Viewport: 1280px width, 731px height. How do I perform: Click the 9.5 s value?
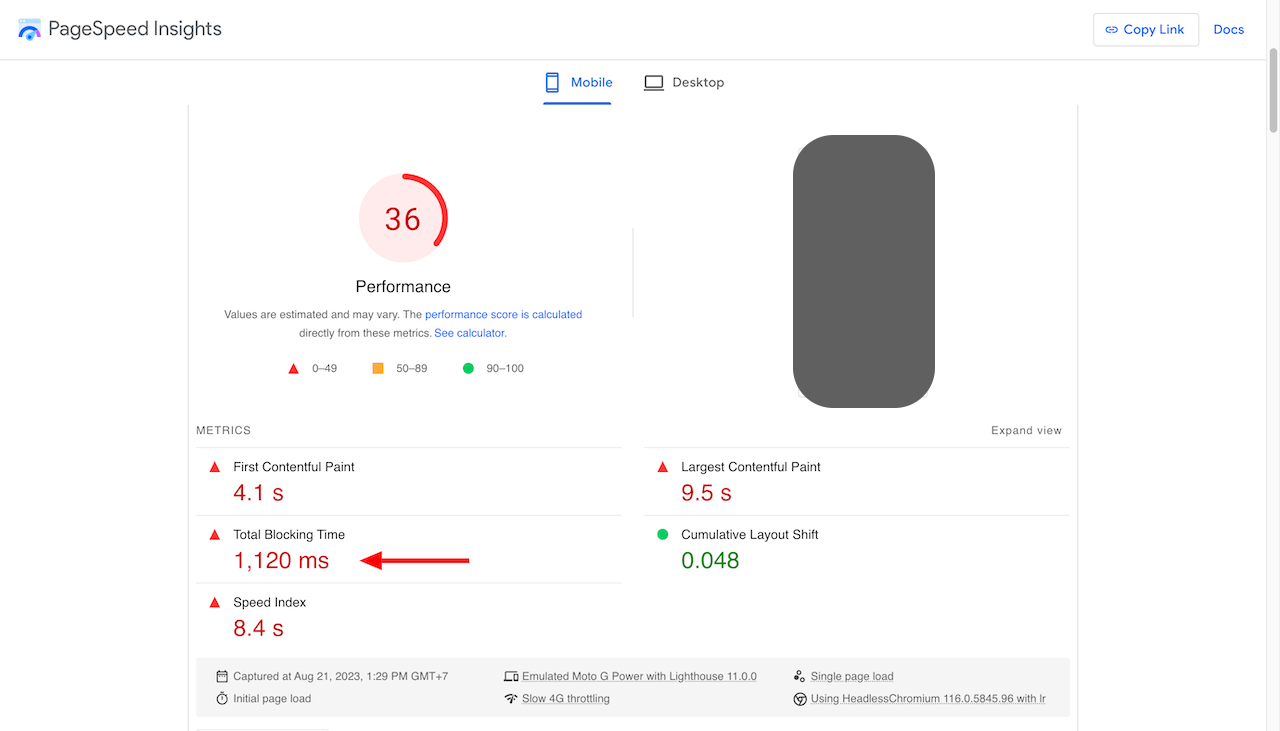707,493
